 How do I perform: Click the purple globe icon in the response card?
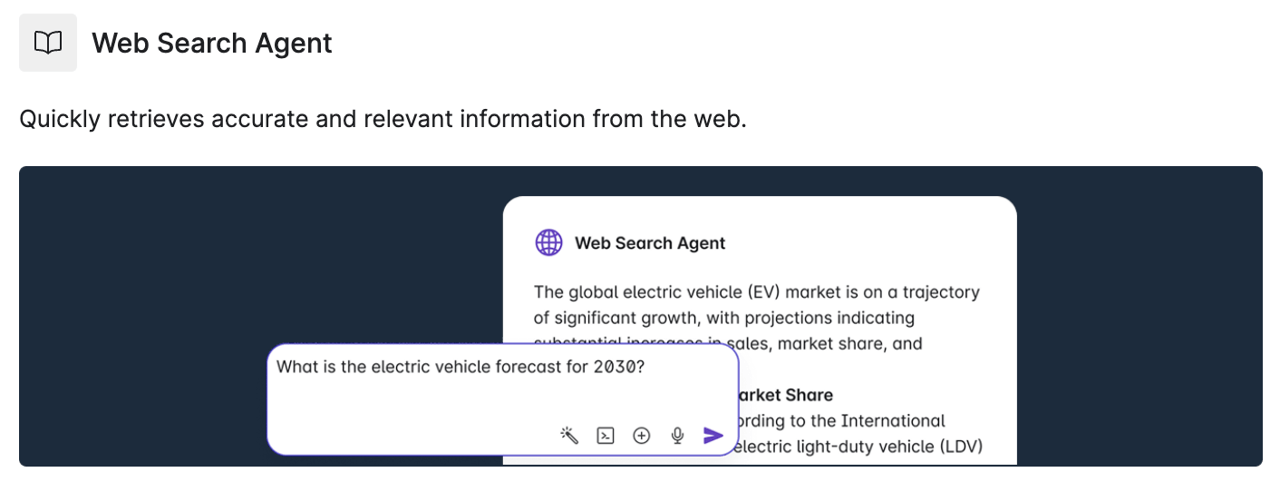click(x=549, y=243)
